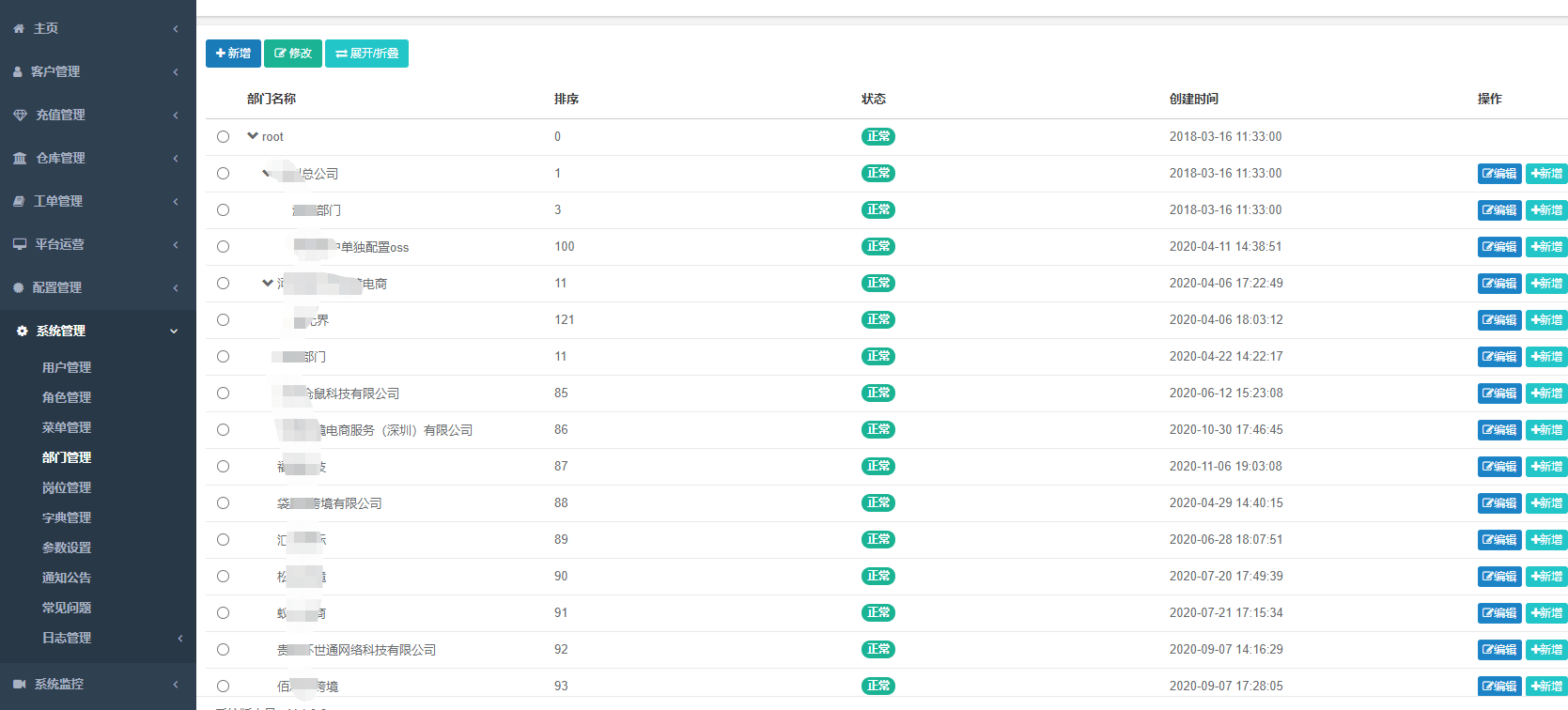Open 用户管理 in the sidebar
This screenshot has width=1568, height=710.
click(67, 367)
